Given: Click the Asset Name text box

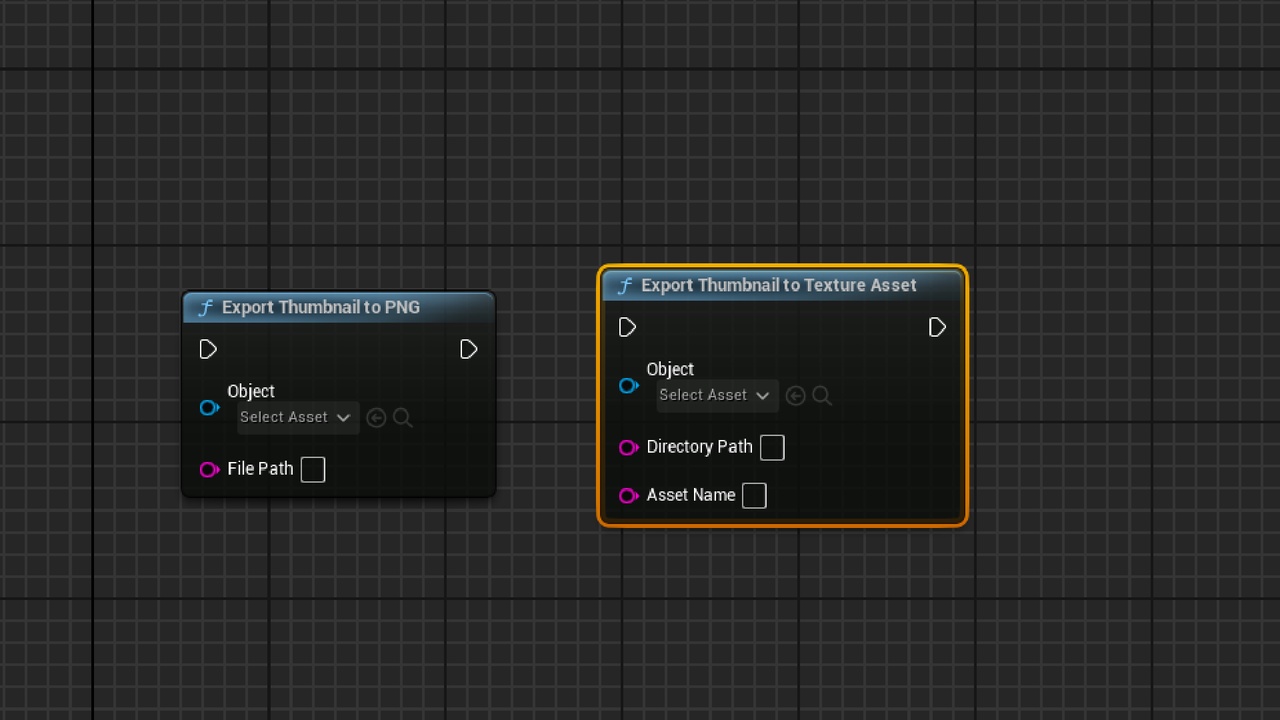Looking at the screenshot, I should pyautogui.click(x=754, y=495).
